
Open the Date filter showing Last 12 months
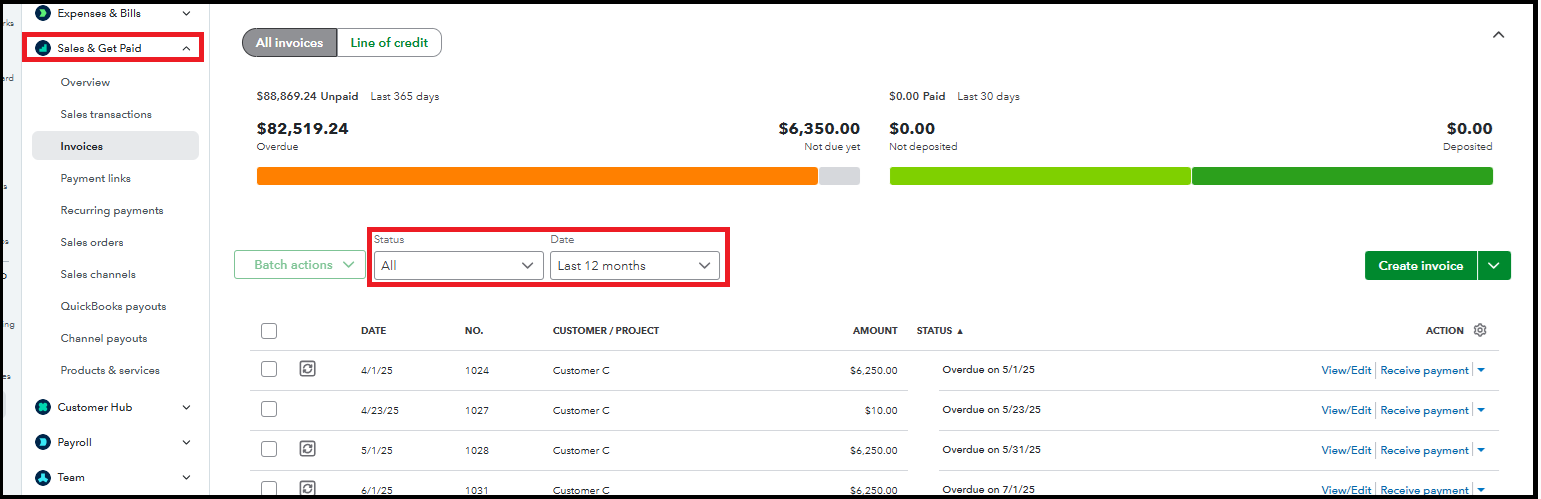pos(634,266)
